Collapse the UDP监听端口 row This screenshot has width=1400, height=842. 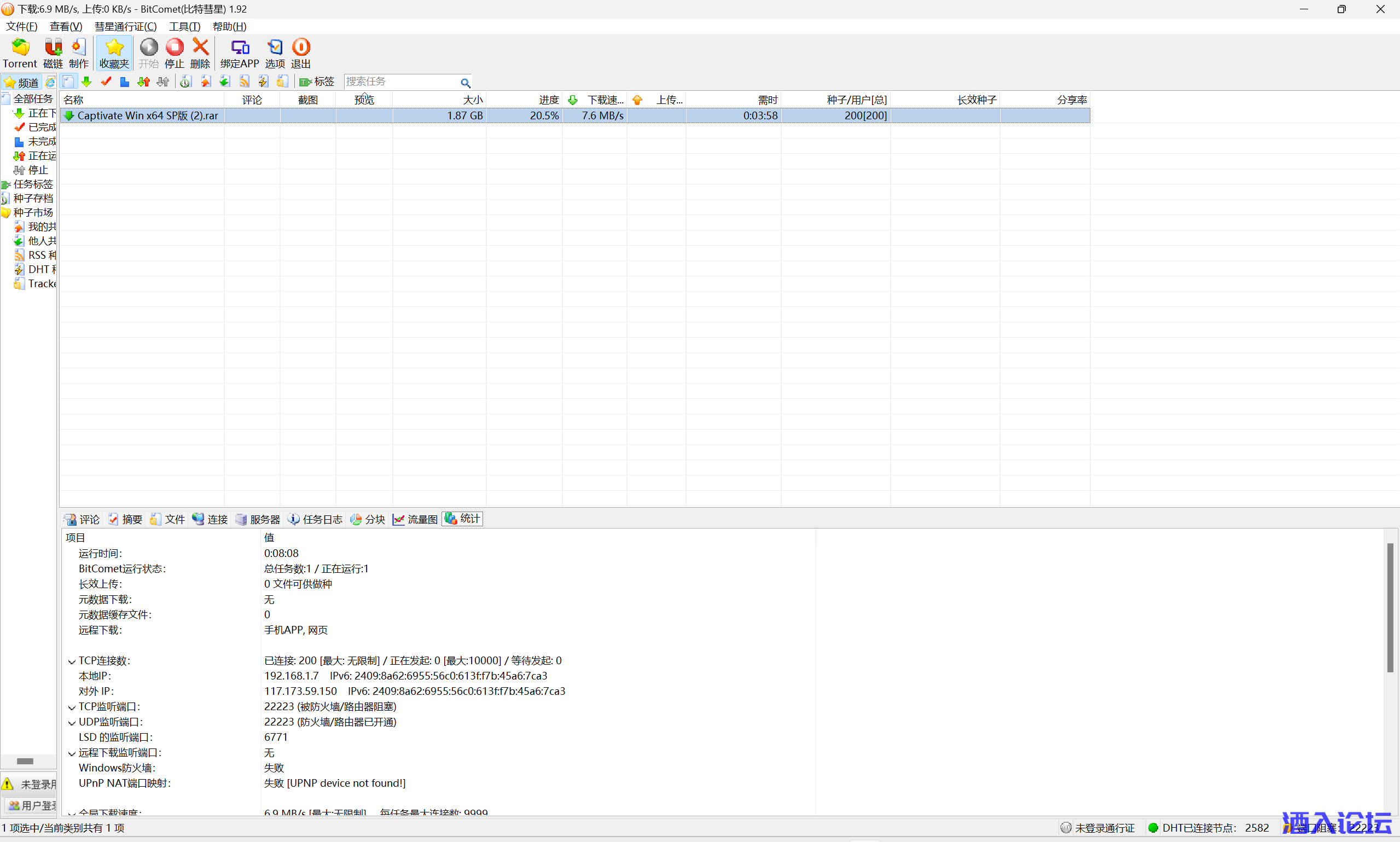pos(72,723)
